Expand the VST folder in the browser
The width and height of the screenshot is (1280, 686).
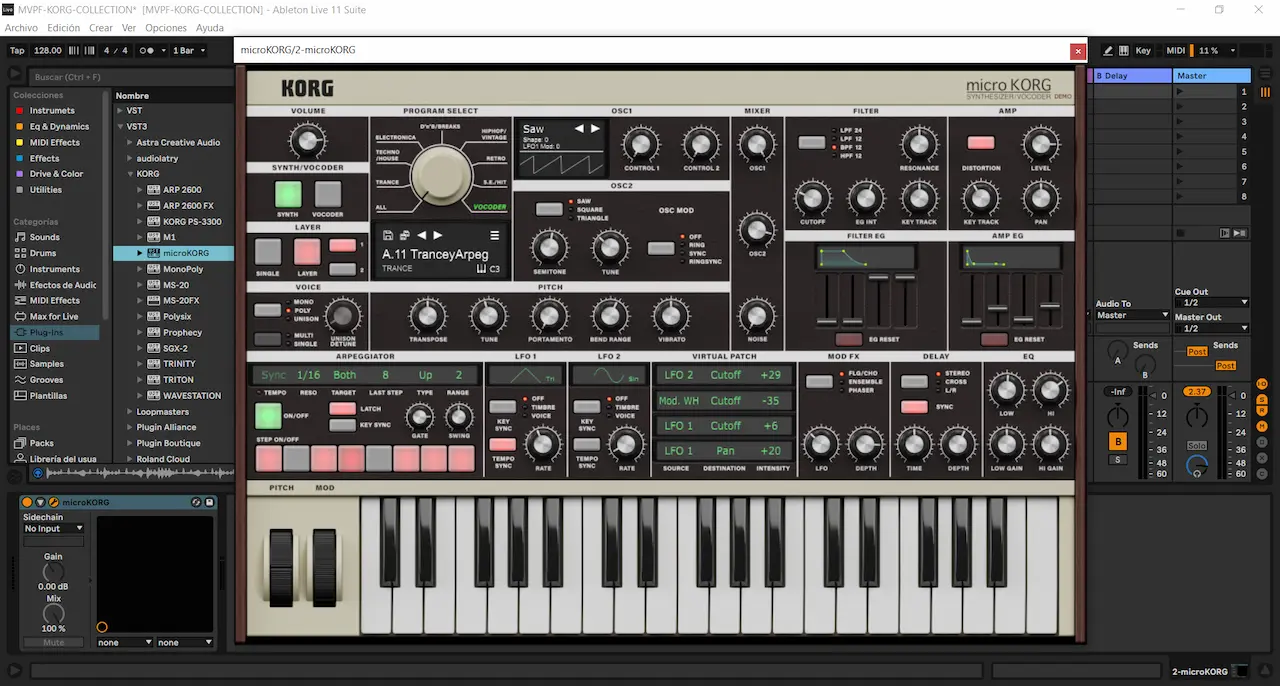point(120,111)
